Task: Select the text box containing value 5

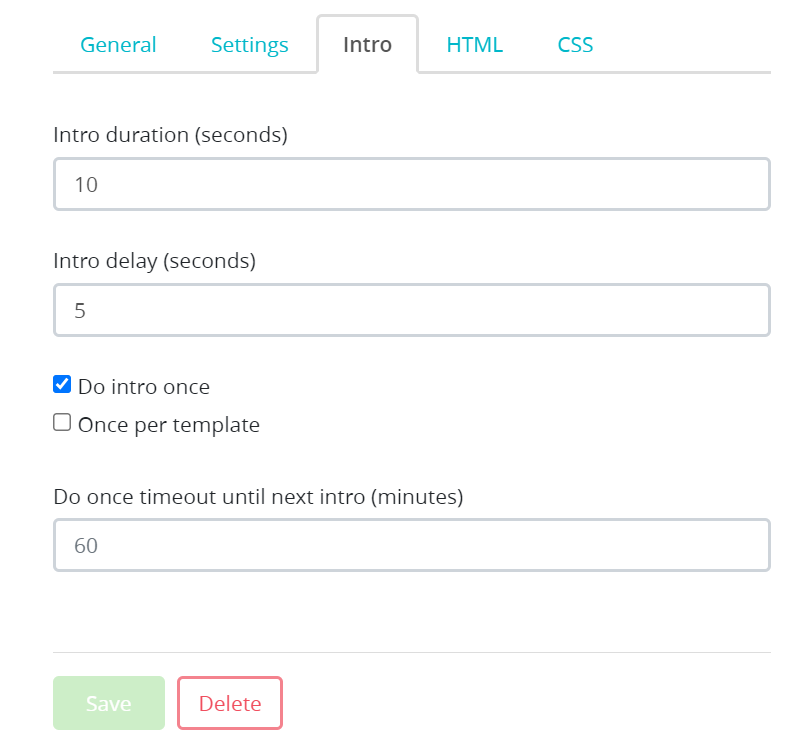Action: click(411, 311)
